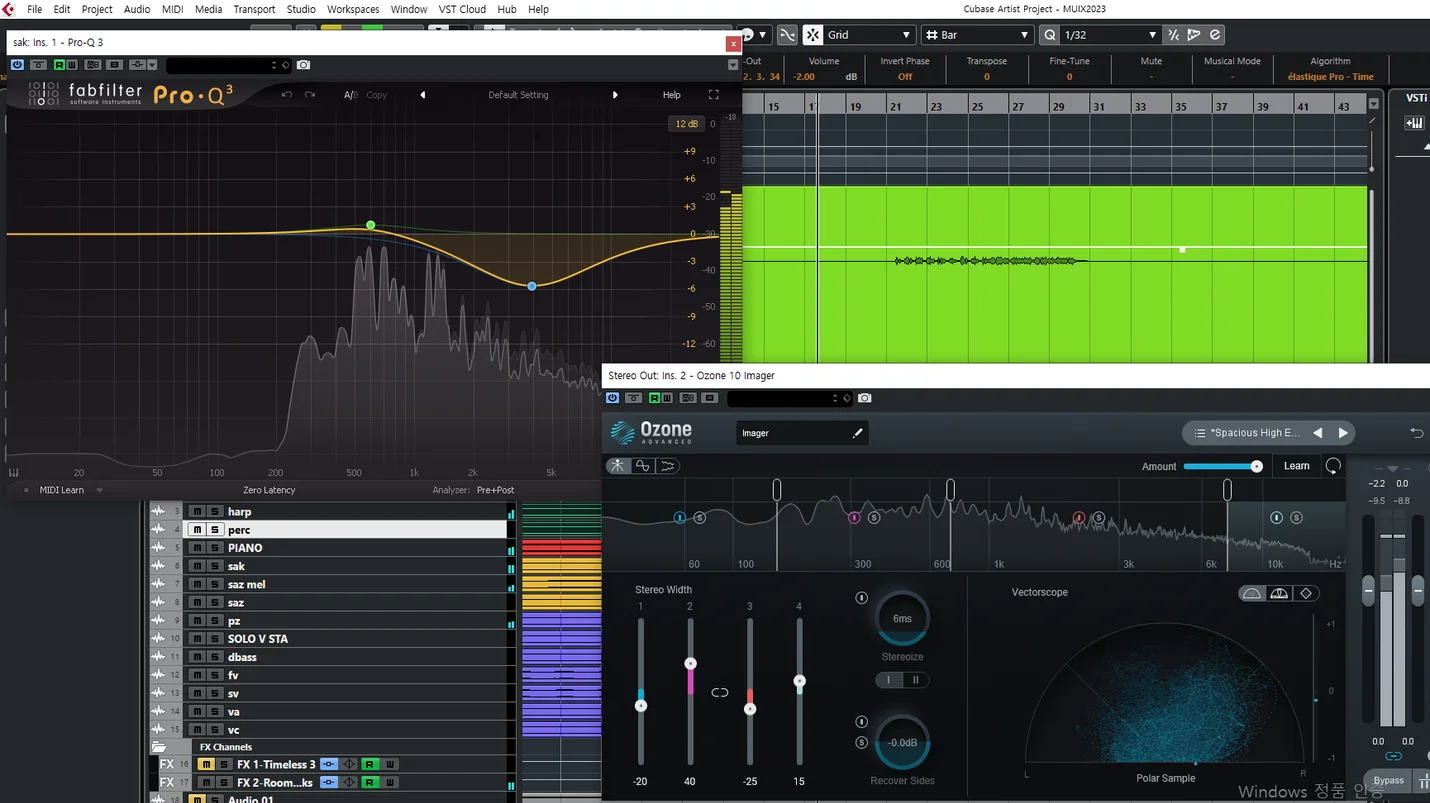Open the Audio menu
Viewport: 1430px width, 803px height.
pyautogui.click(x=137, y=9)
